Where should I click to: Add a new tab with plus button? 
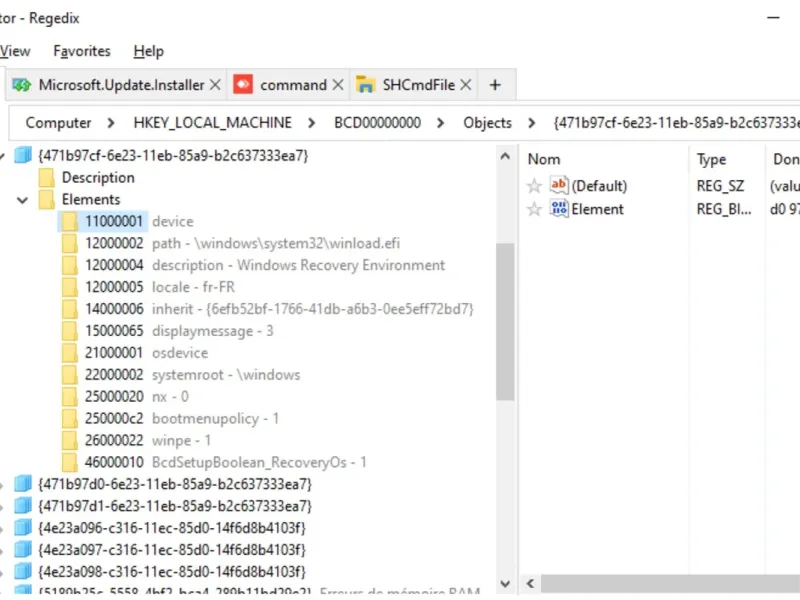[495, 85]
